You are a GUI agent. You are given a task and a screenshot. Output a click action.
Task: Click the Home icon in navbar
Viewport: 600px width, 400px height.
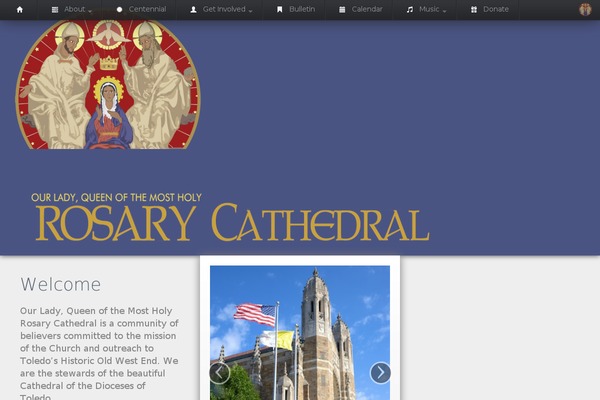pyautogui.click(x=20, y=10)
